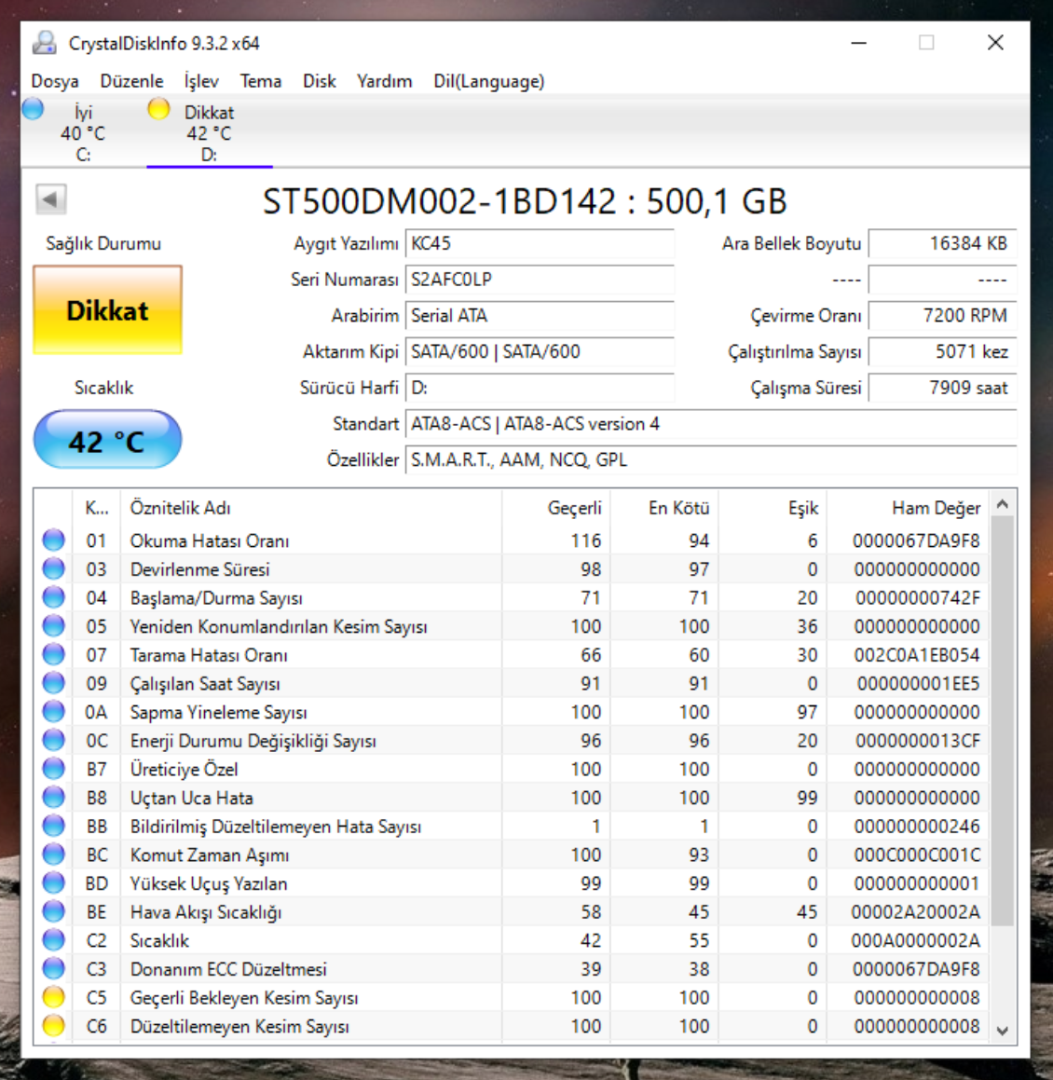Click raw value 00002A20002A in Hava Akışı row
1053x1080 pixels.
coord(915,912)
